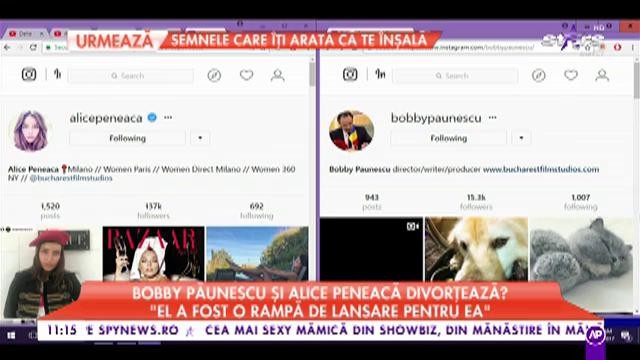Screen dimensions: 640x360
Task: Open Bobby's dog photo post
Action: (x=476, y=249)
